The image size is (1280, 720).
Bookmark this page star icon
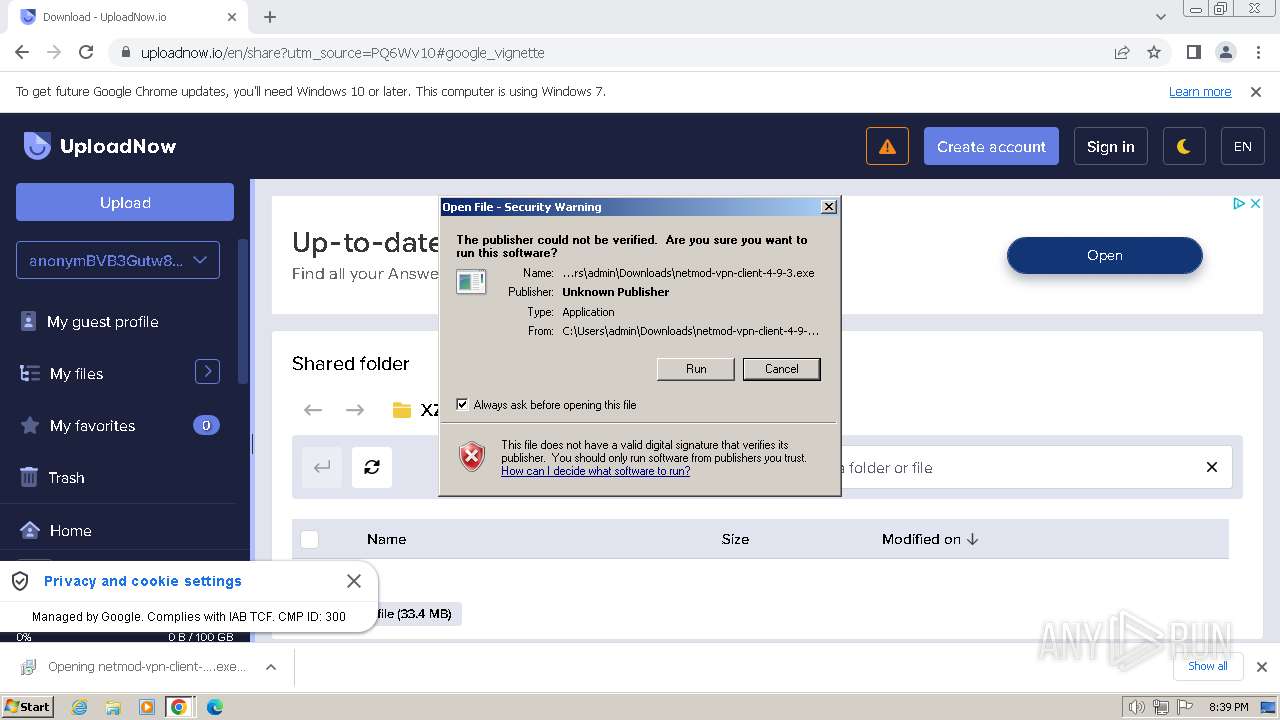coord(1154,52)
